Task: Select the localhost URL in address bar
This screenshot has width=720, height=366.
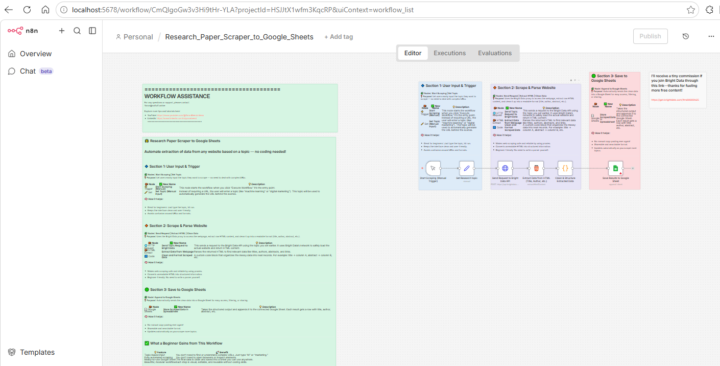Action: pyautogui.click(x=242, y=10)
